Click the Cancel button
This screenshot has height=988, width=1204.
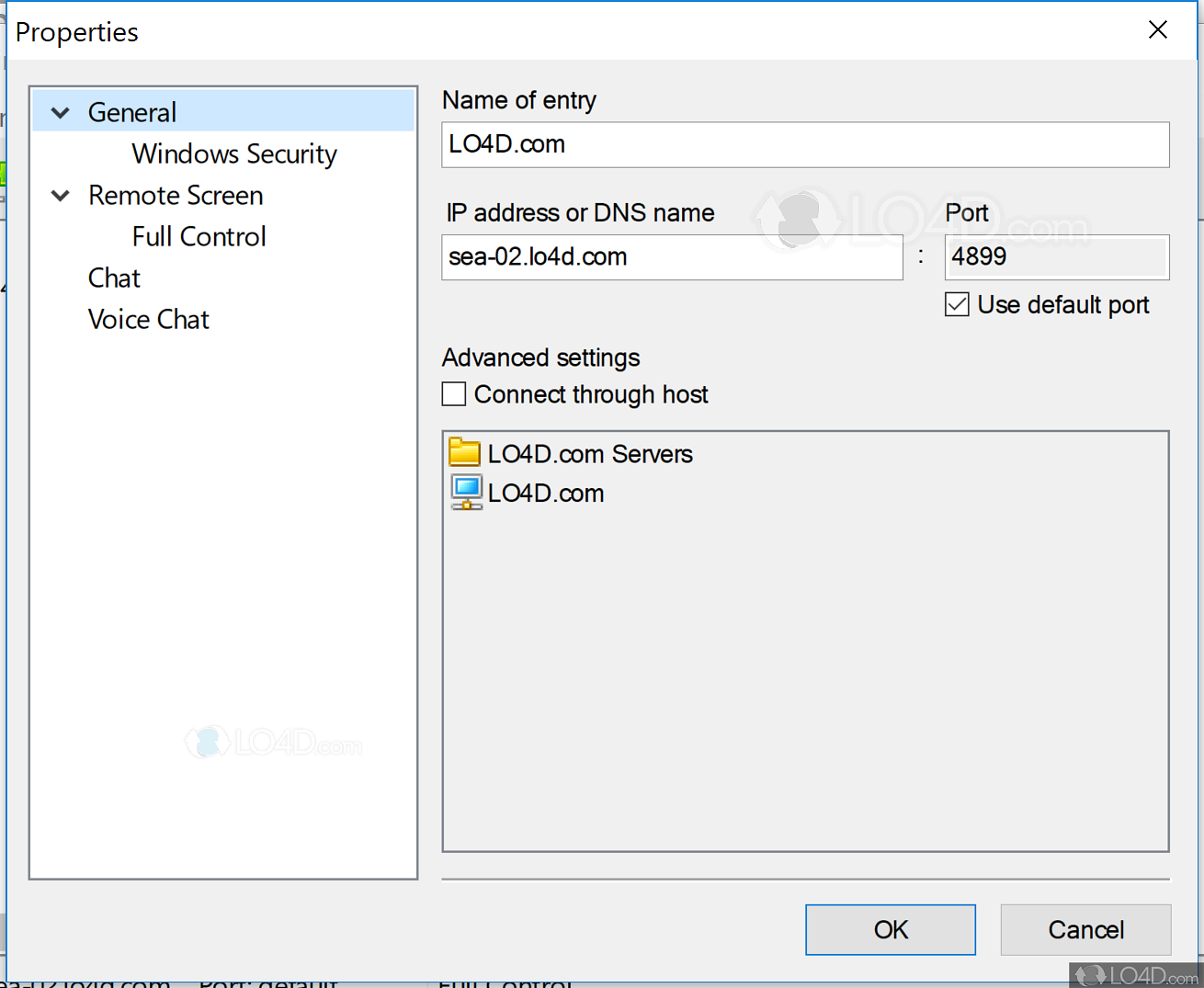pos(1085,930)
